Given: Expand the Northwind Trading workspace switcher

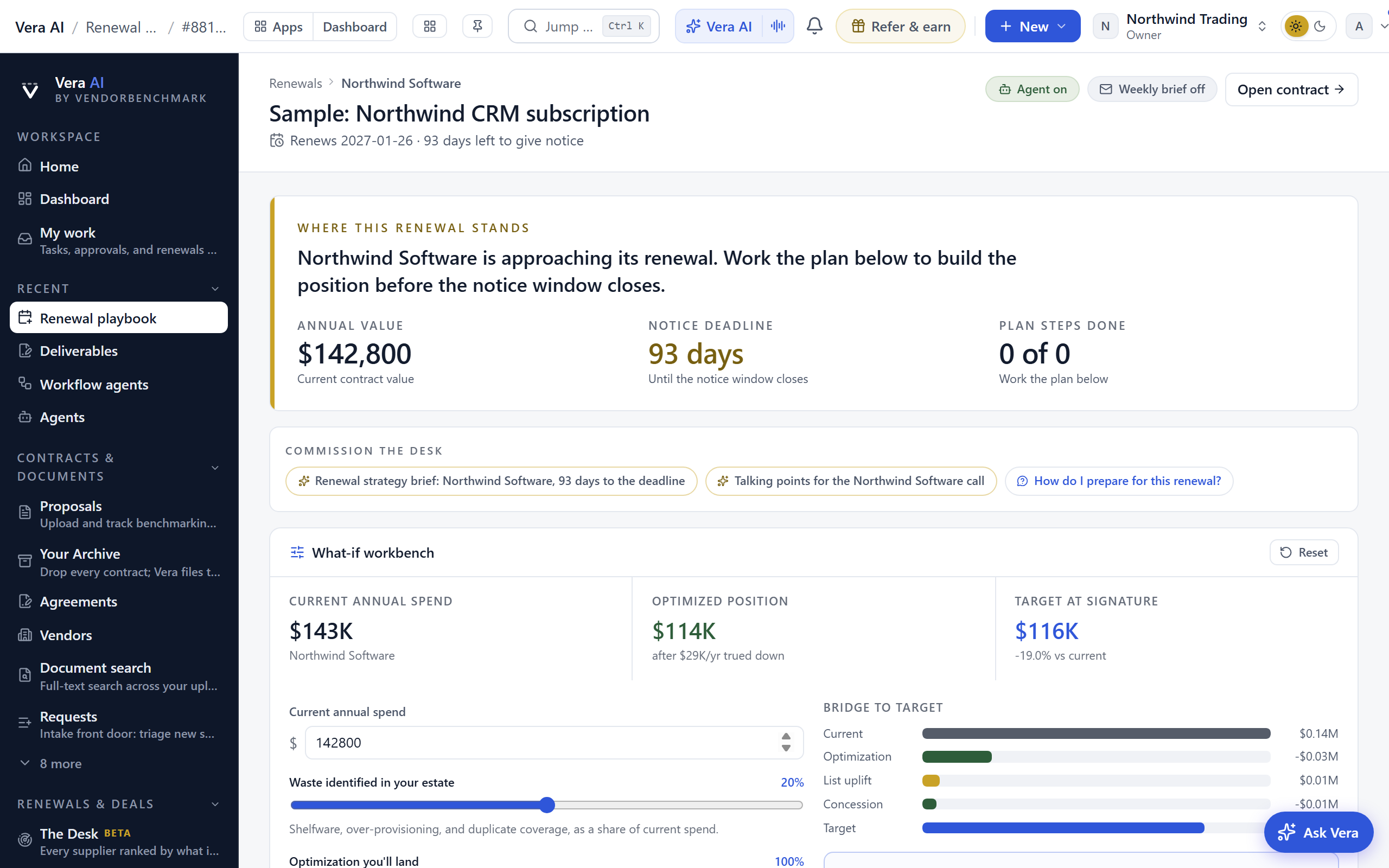Looking at the screenshot, I should click(x=1261, y=27).
